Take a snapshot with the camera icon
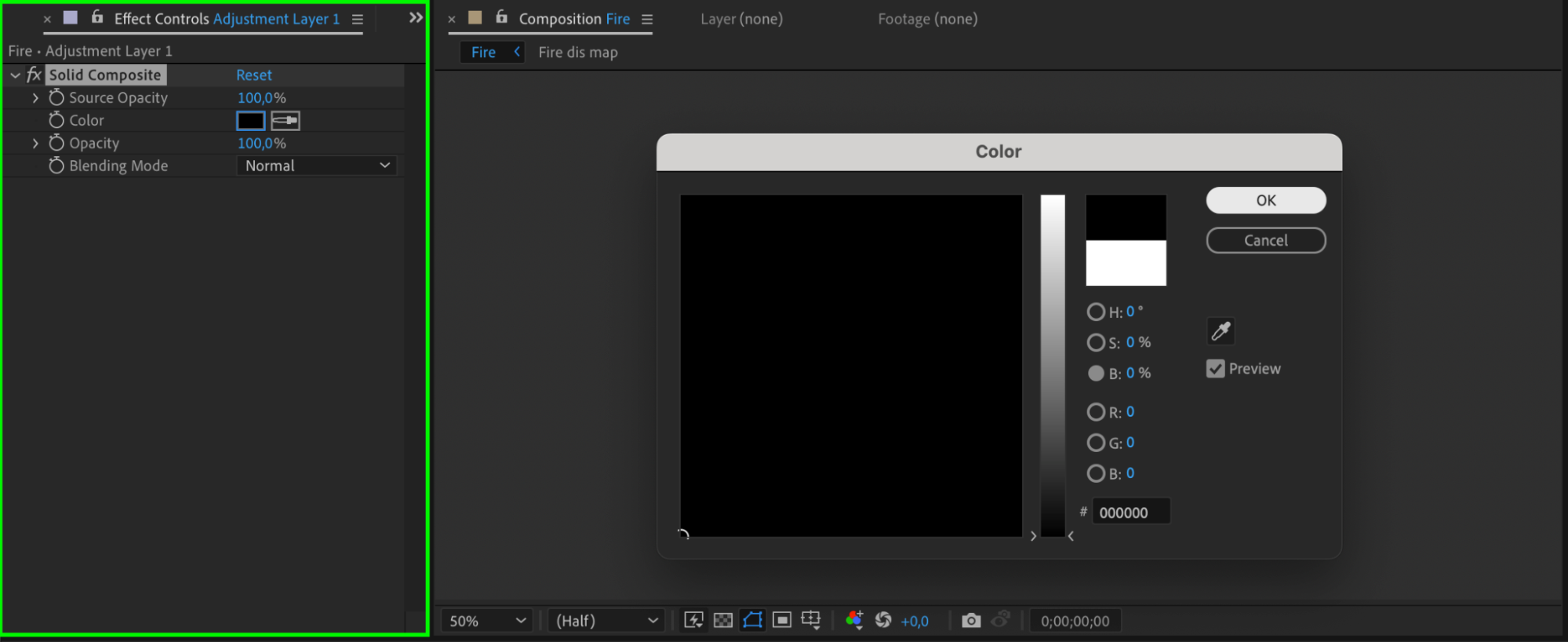 971,621
